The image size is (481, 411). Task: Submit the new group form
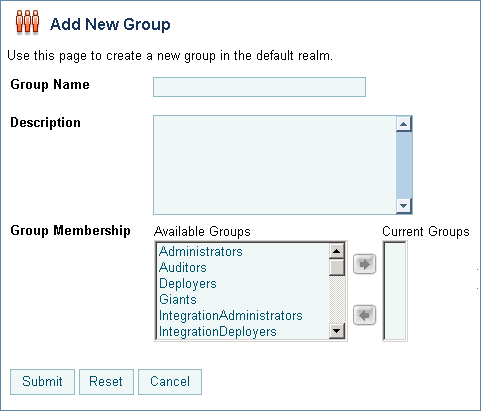42,382
